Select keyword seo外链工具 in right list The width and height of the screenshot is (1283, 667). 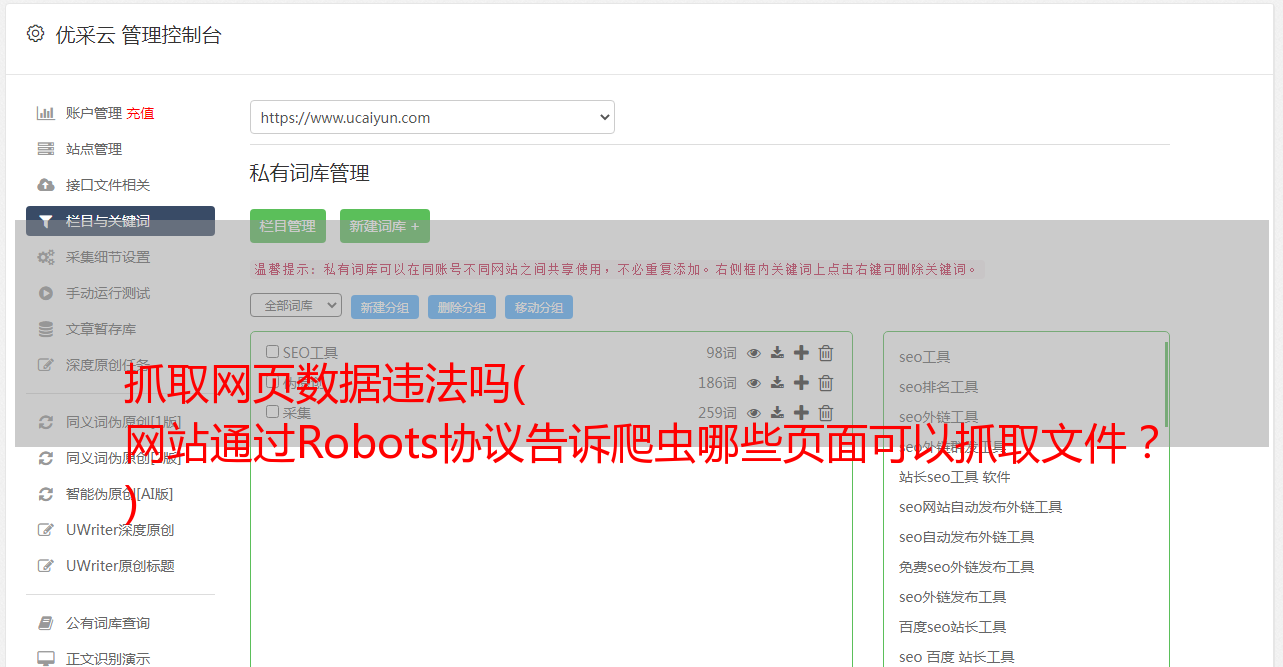click(939, 417)
